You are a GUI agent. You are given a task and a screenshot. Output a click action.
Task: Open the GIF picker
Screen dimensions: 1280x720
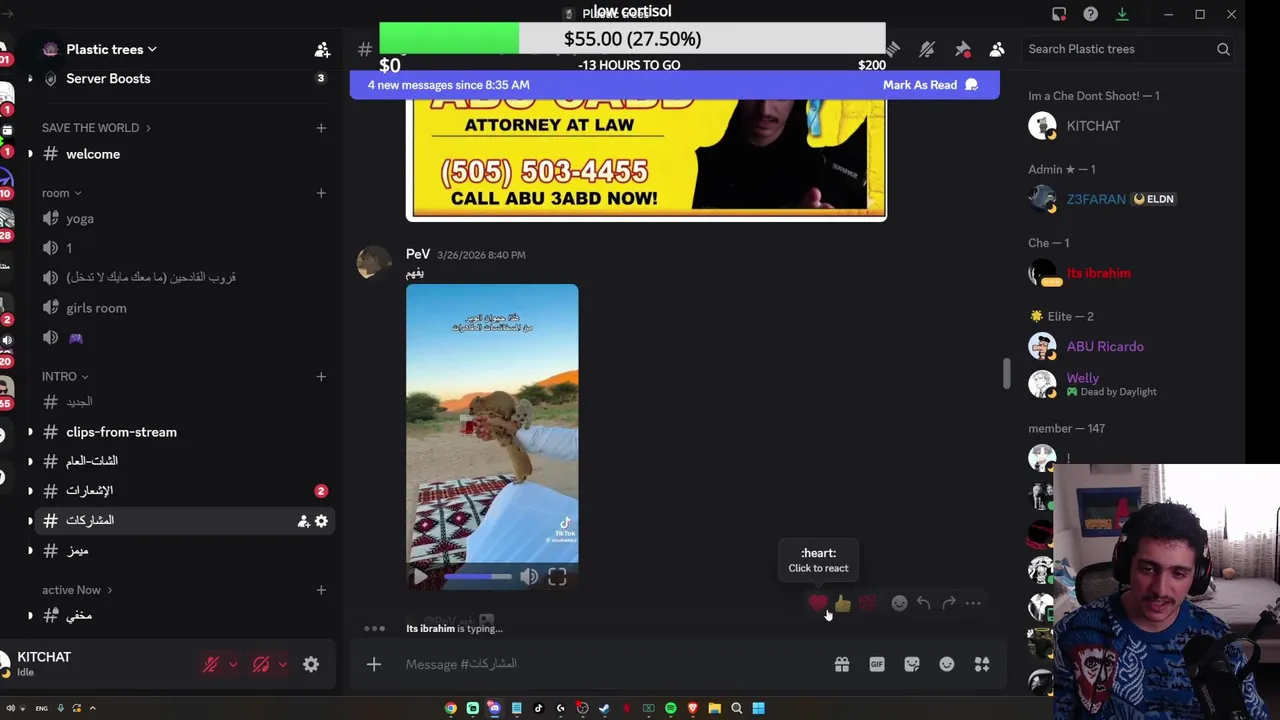pos(877,664)
